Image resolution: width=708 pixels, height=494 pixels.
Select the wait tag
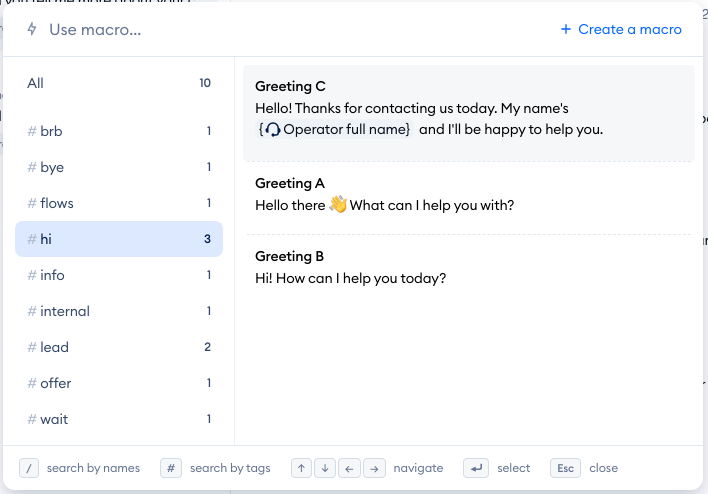click(118, 419)
